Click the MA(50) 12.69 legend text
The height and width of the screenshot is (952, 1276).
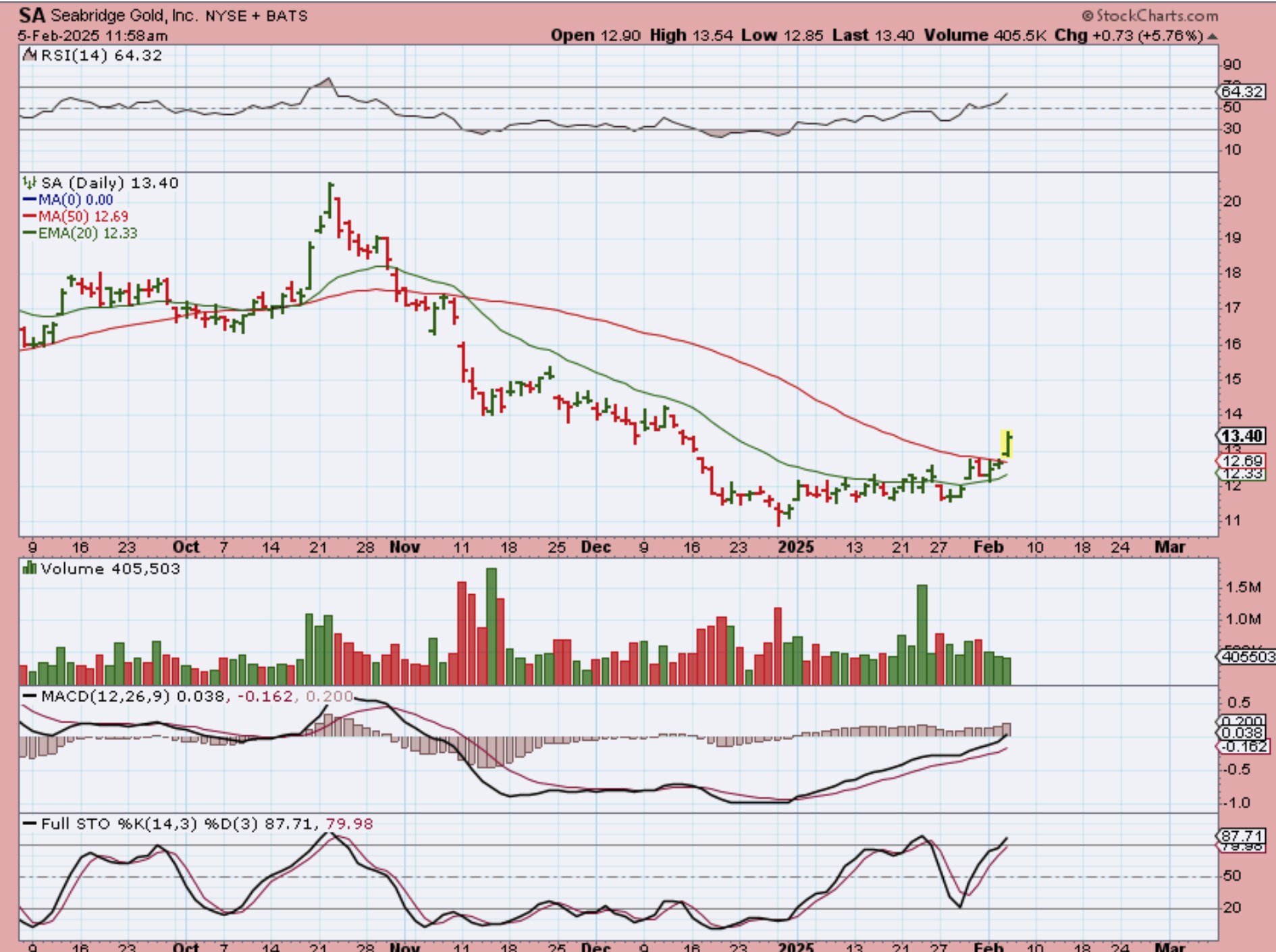click(x=83, y=216)
